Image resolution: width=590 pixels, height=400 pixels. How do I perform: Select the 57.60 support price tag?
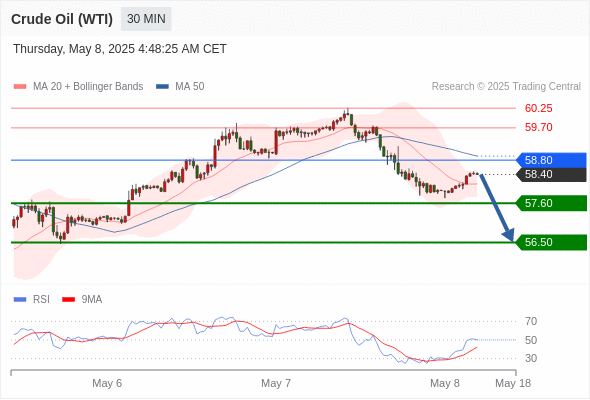[x=552, y=203]
